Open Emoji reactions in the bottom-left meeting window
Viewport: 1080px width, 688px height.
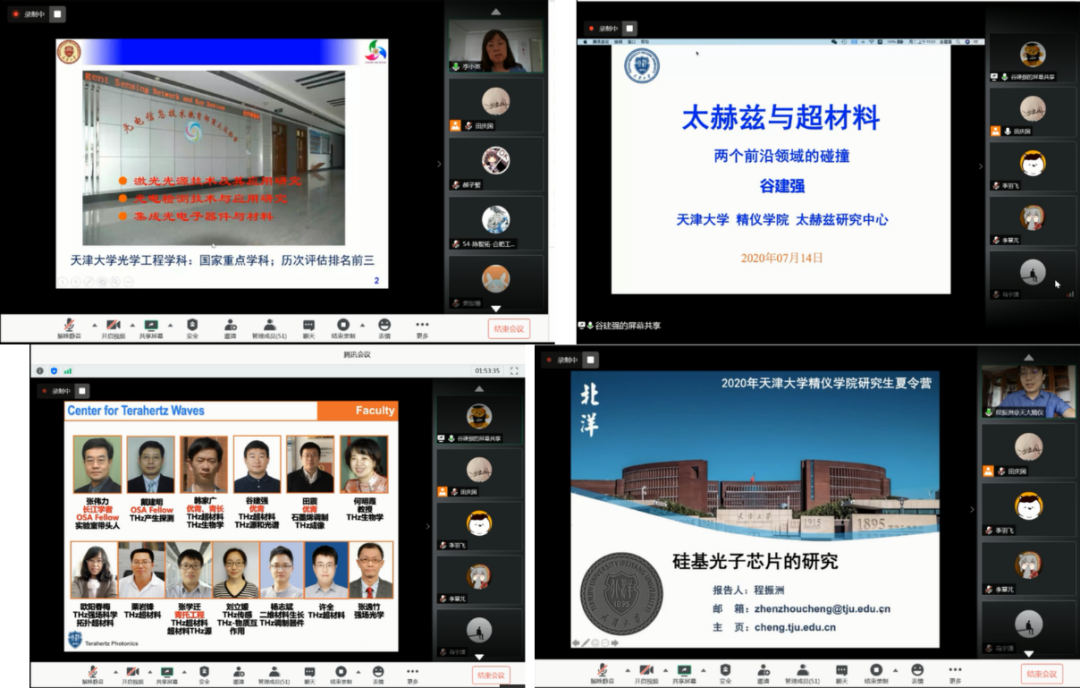click(x=378, y=674)
